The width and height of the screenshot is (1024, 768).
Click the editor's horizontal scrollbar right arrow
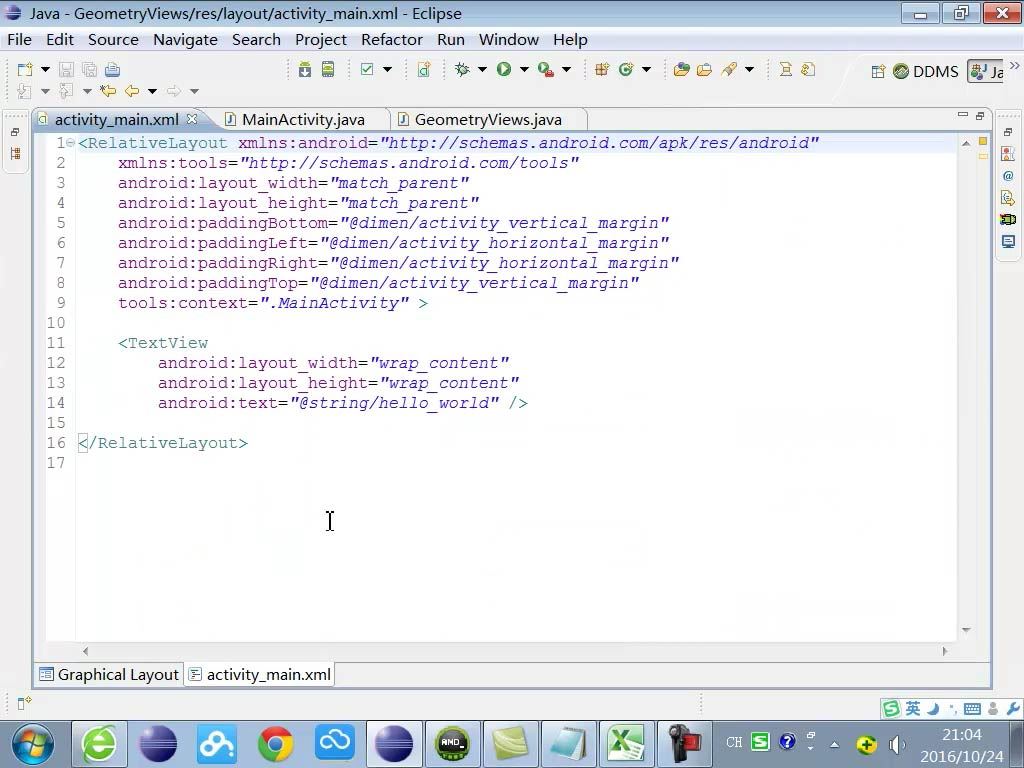pos(944,651)
